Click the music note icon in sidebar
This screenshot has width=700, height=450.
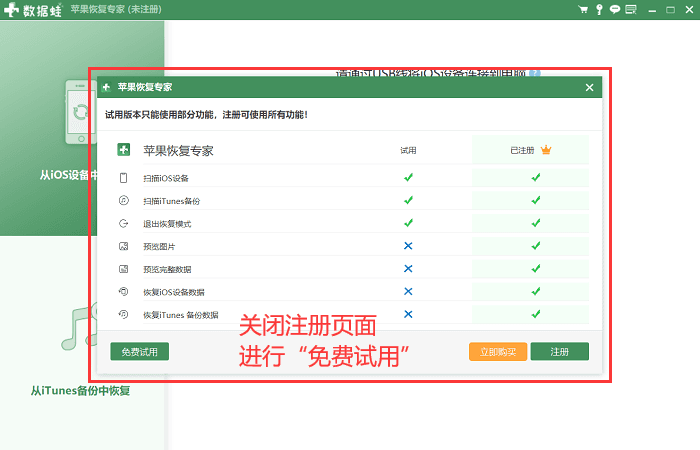point(79,327)
